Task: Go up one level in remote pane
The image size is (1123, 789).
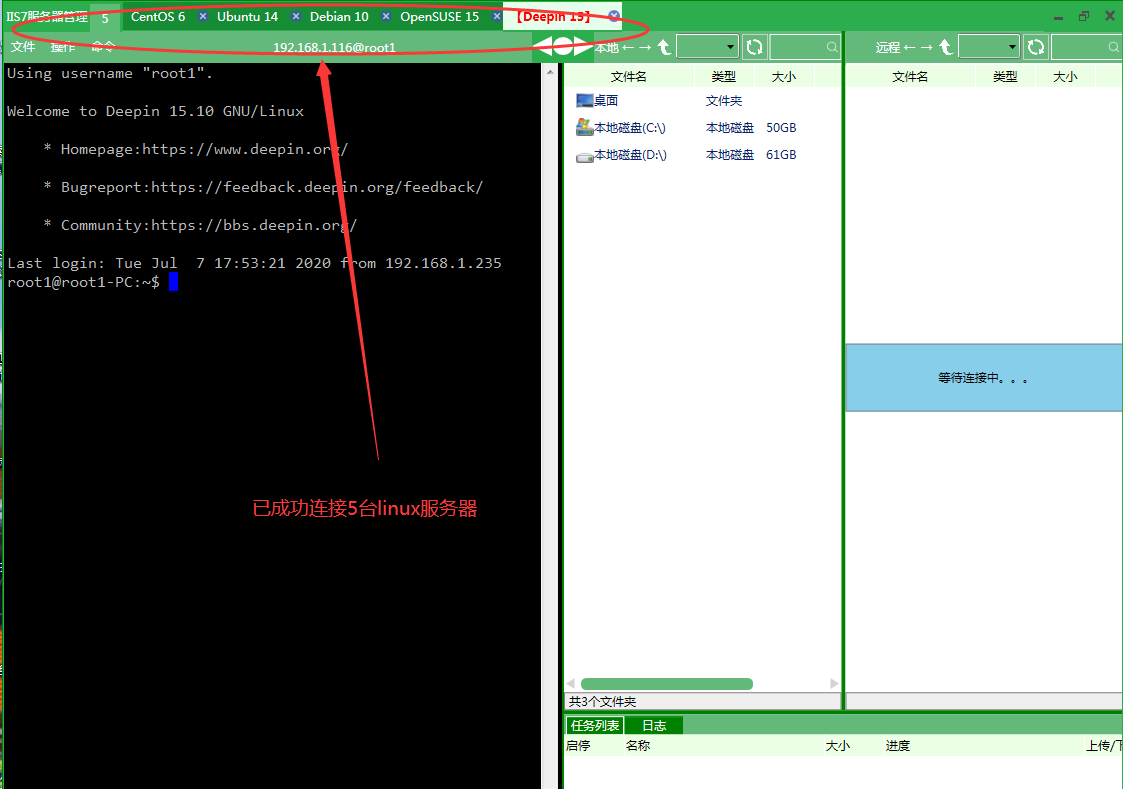Action: coord(945,47)
